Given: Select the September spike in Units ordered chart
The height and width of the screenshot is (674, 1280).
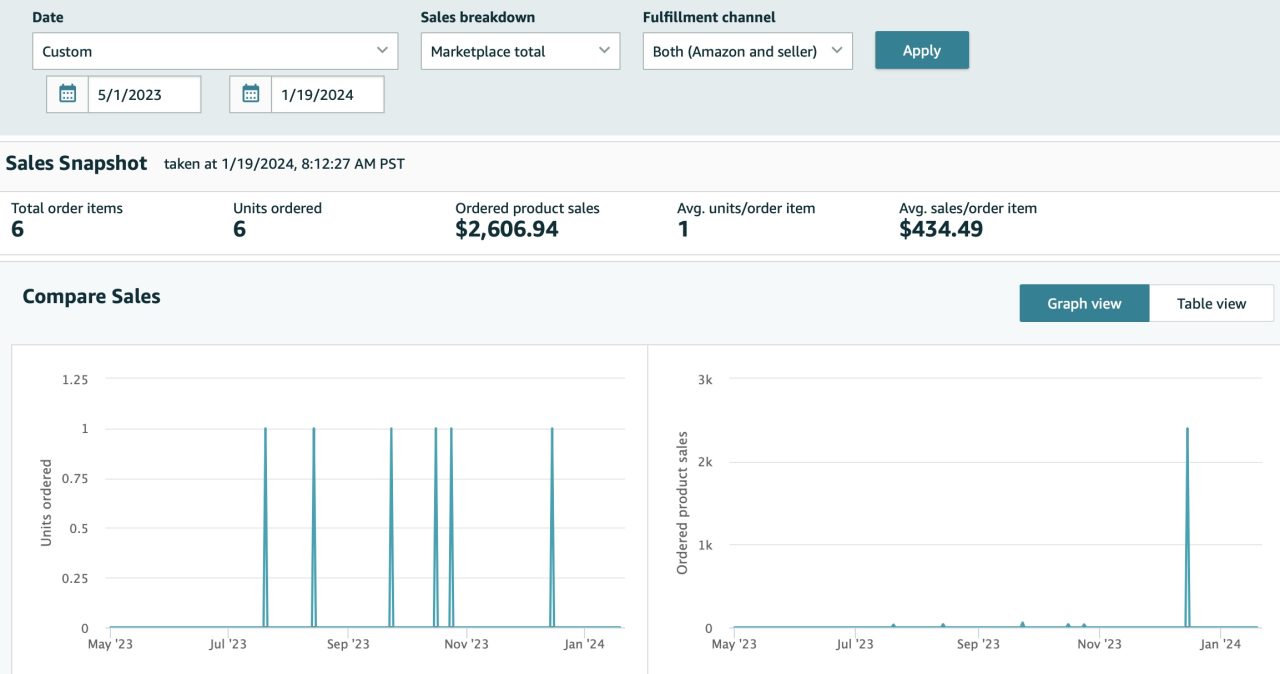Looking at the screenshot, I should click(x=391, y=430).
